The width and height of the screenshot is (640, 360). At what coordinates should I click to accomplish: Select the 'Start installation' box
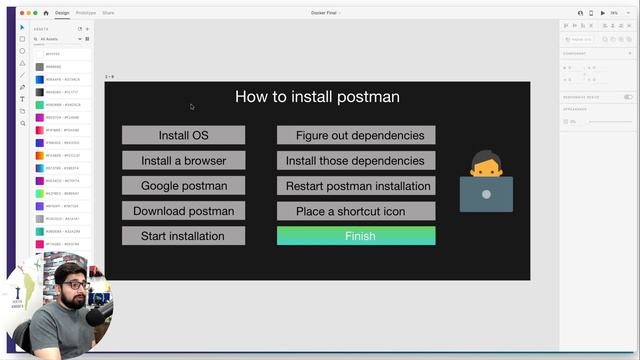coord(184,236)
